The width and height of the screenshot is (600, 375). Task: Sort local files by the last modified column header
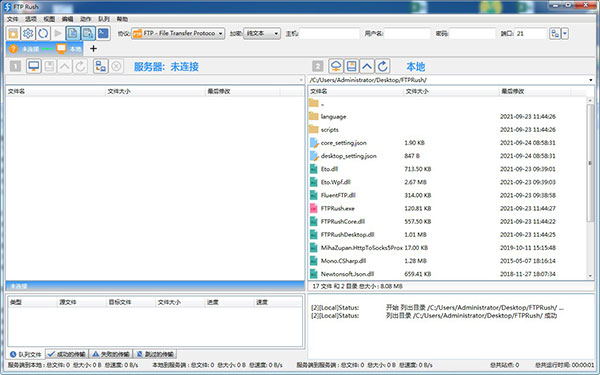tap(535, 91)
